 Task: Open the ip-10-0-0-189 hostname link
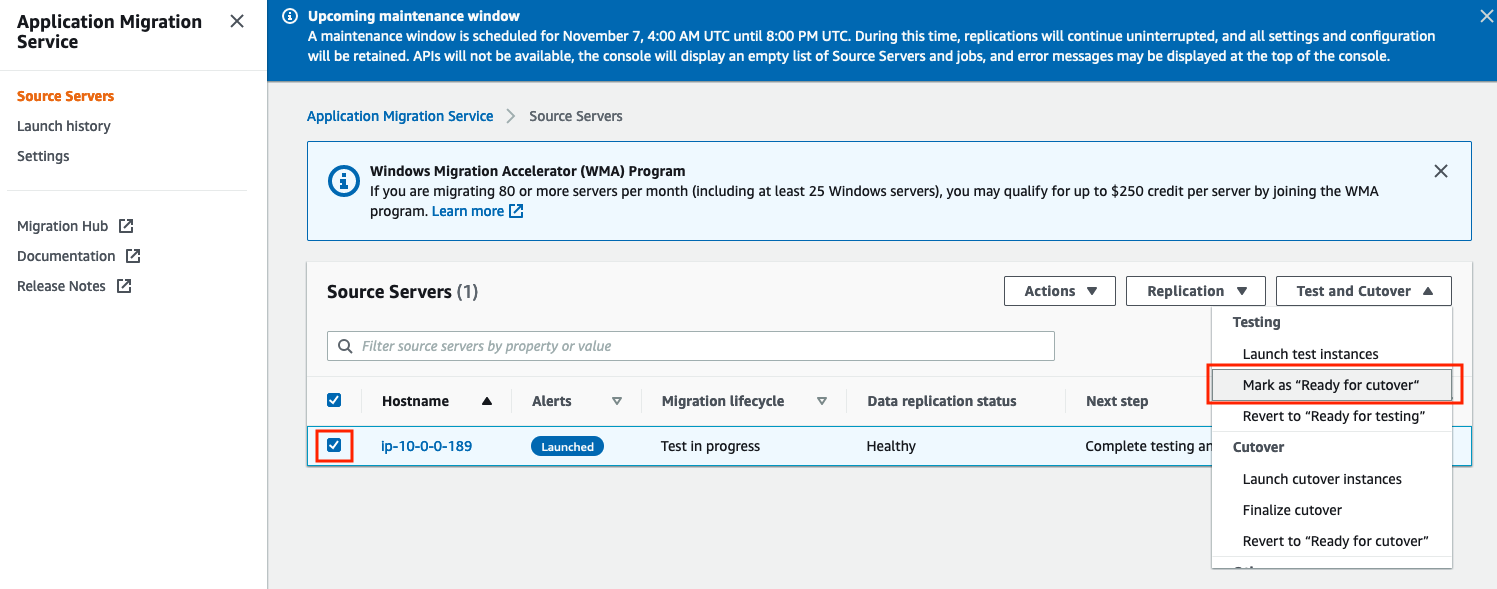(x=427, y=446)
